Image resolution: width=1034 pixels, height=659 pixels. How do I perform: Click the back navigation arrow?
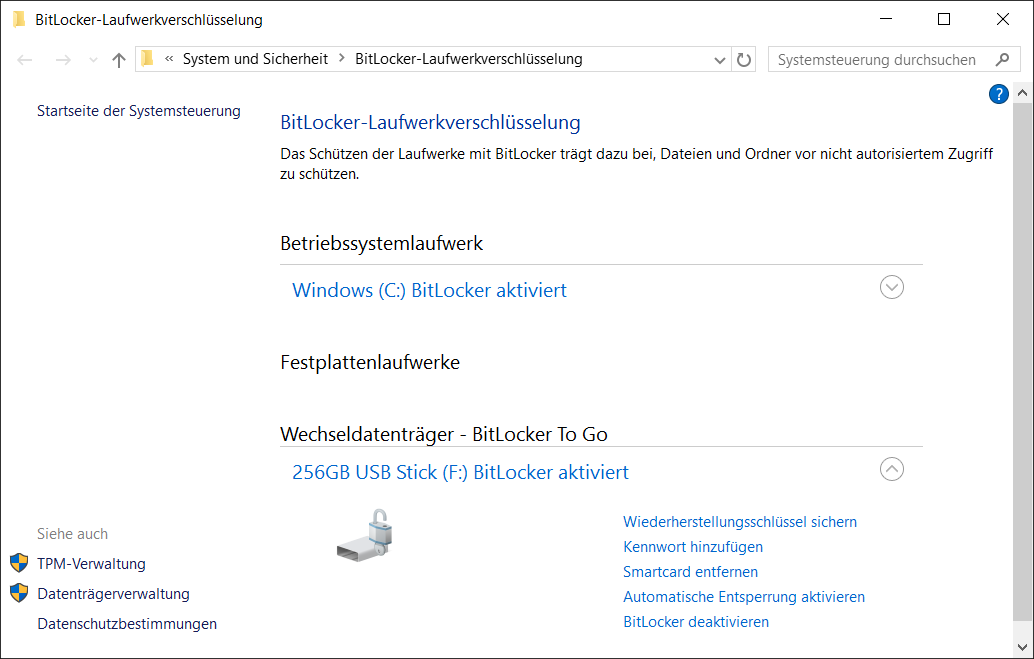click(25, 60)
